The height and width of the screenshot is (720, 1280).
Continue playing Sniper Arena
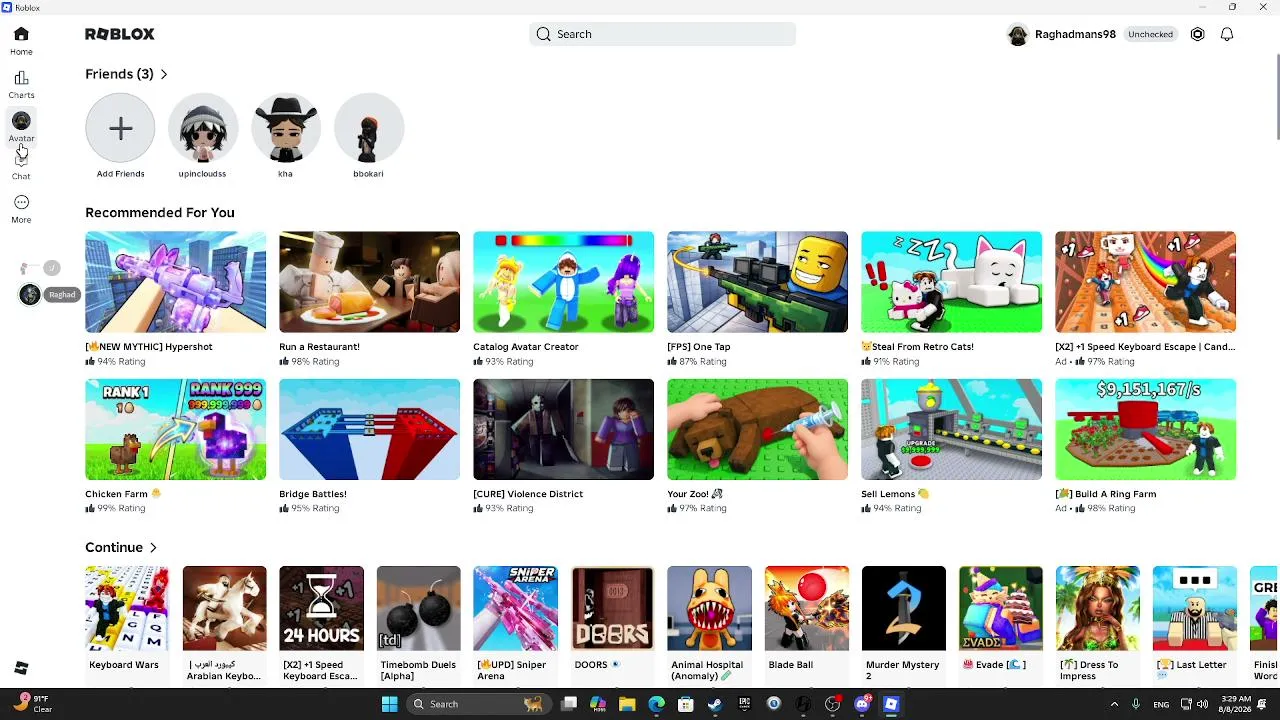coord(515,608)
